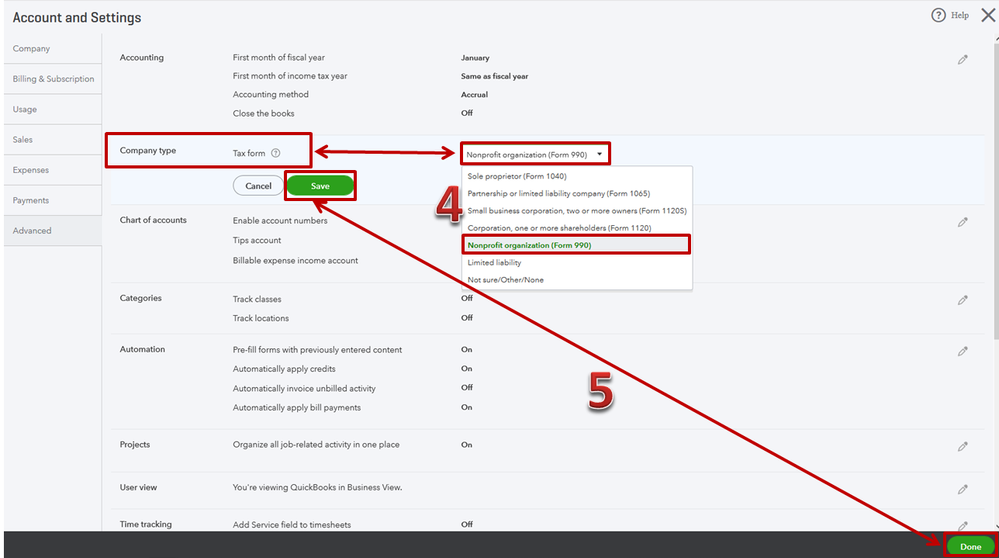Choose Sole proprietor (Form 1040)
999x558 pixels.
point(517,176)
